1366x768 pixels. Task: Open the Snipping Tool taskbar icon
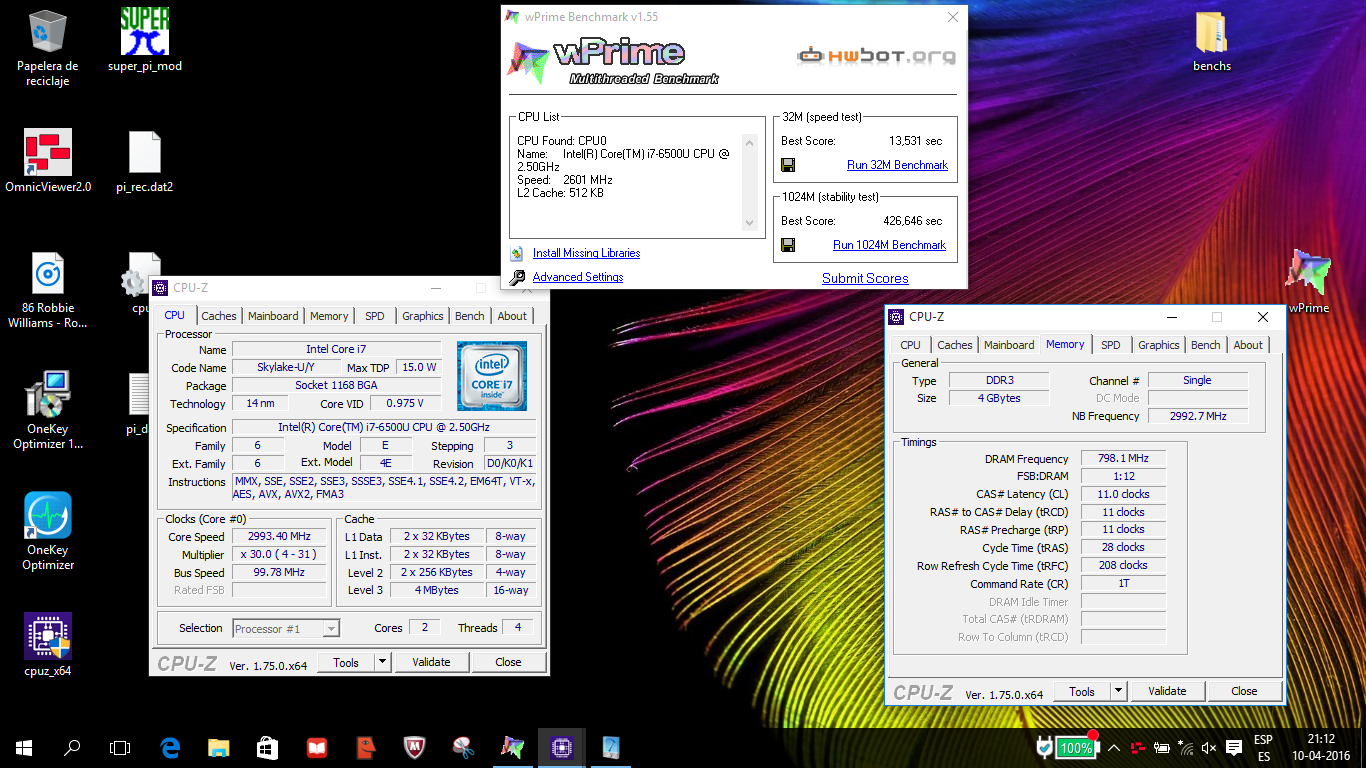click(x=463, y=747)
